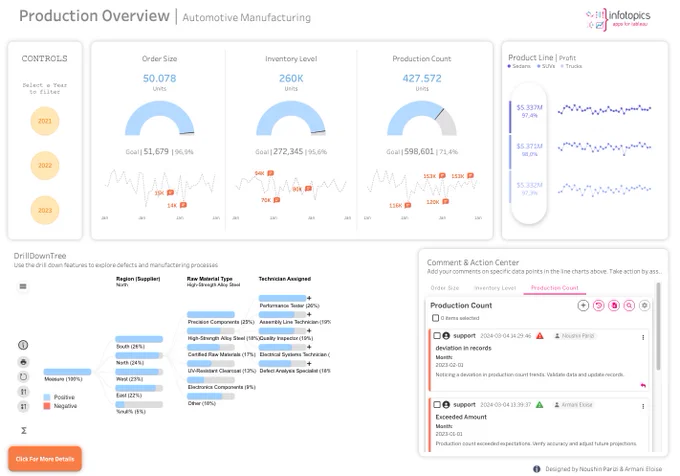Image resolution: width=680 pixels, height=476 pixels.
Task: Click the sigma aggregation icon
Action: point(24,430)
